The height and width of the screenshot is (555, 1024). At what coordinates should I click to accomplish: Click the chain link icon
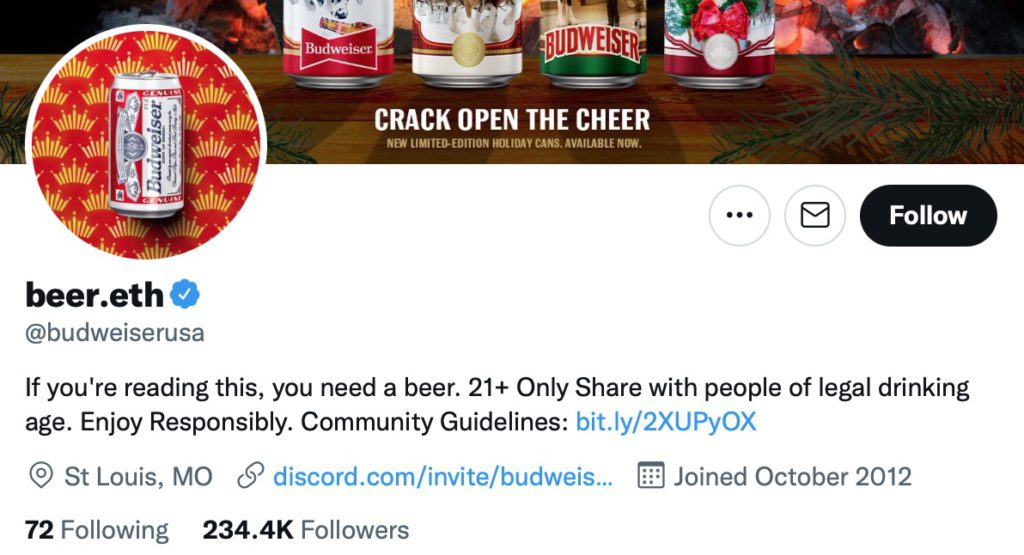point(251,476)
